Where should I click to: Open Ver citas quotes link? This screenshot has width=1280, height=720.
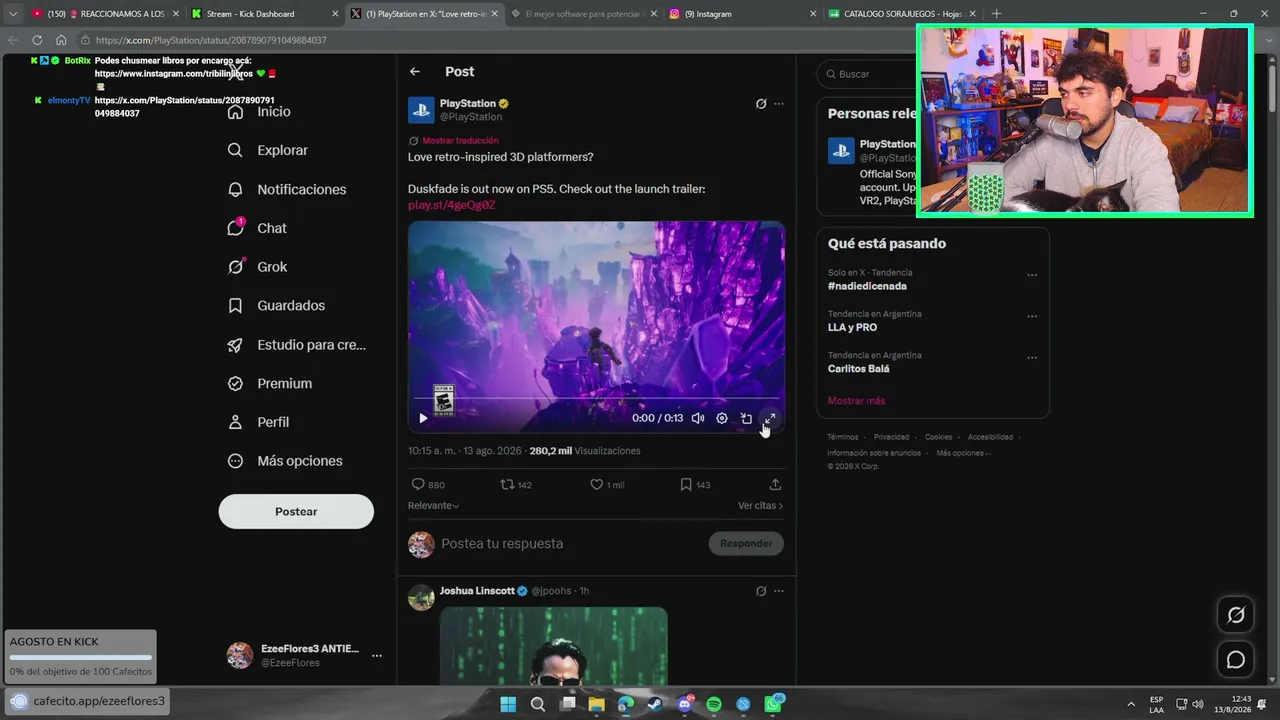(760, 506)
